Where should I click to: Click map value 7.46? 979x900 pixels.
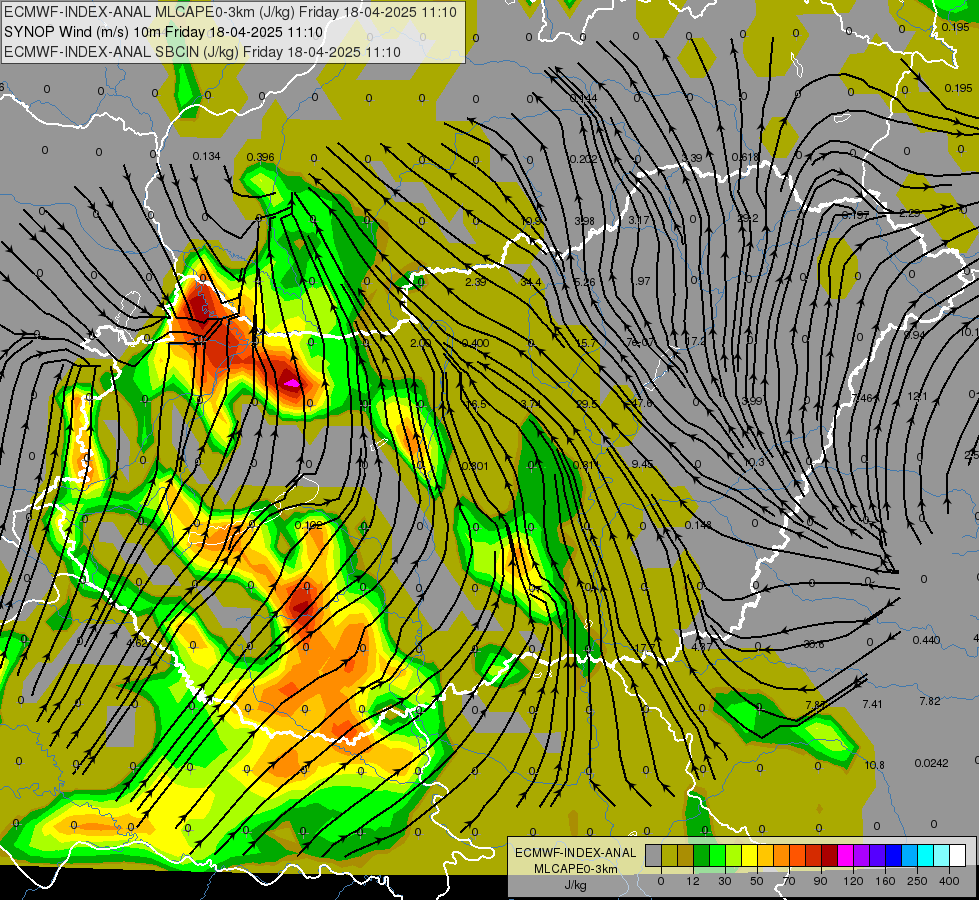[x=862, y=398]
